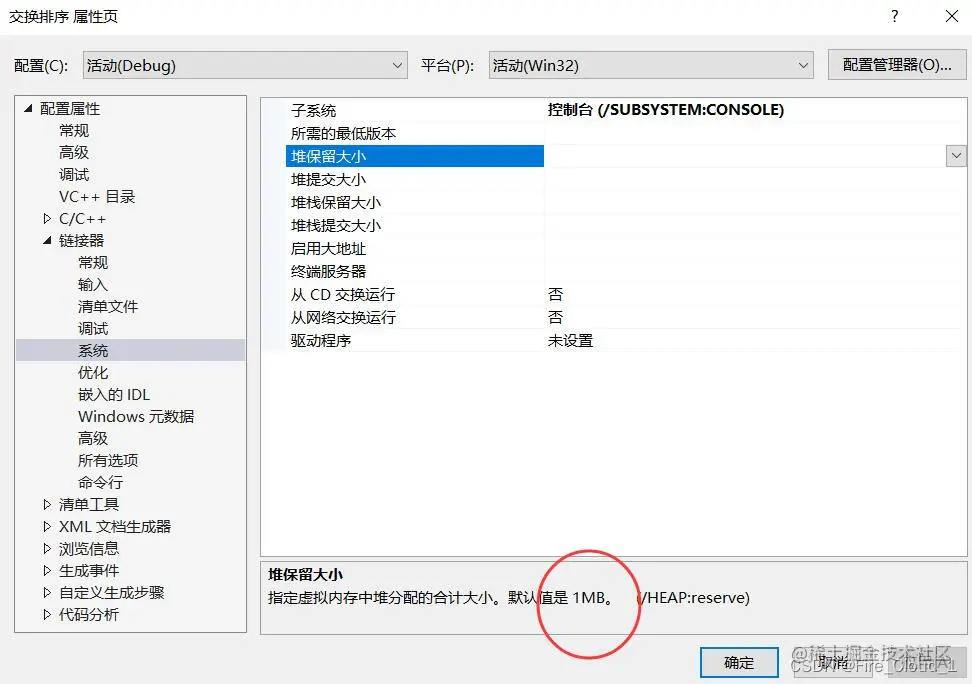Select the 系统 item under 链接器
The height and width of the screenshot is (684, 972).
pyautogui.click(x=93, y=350)
